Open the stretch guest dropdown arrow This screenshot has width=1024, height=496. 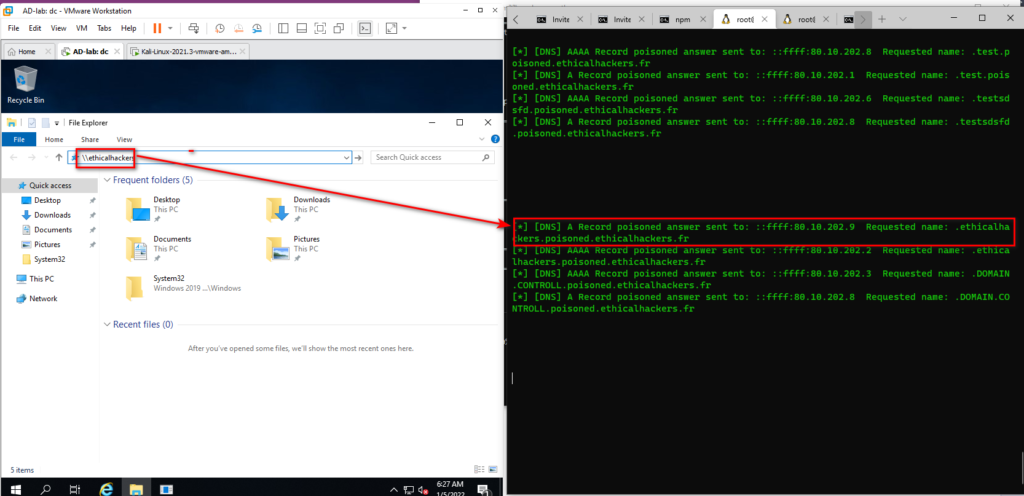coord(405,28)
